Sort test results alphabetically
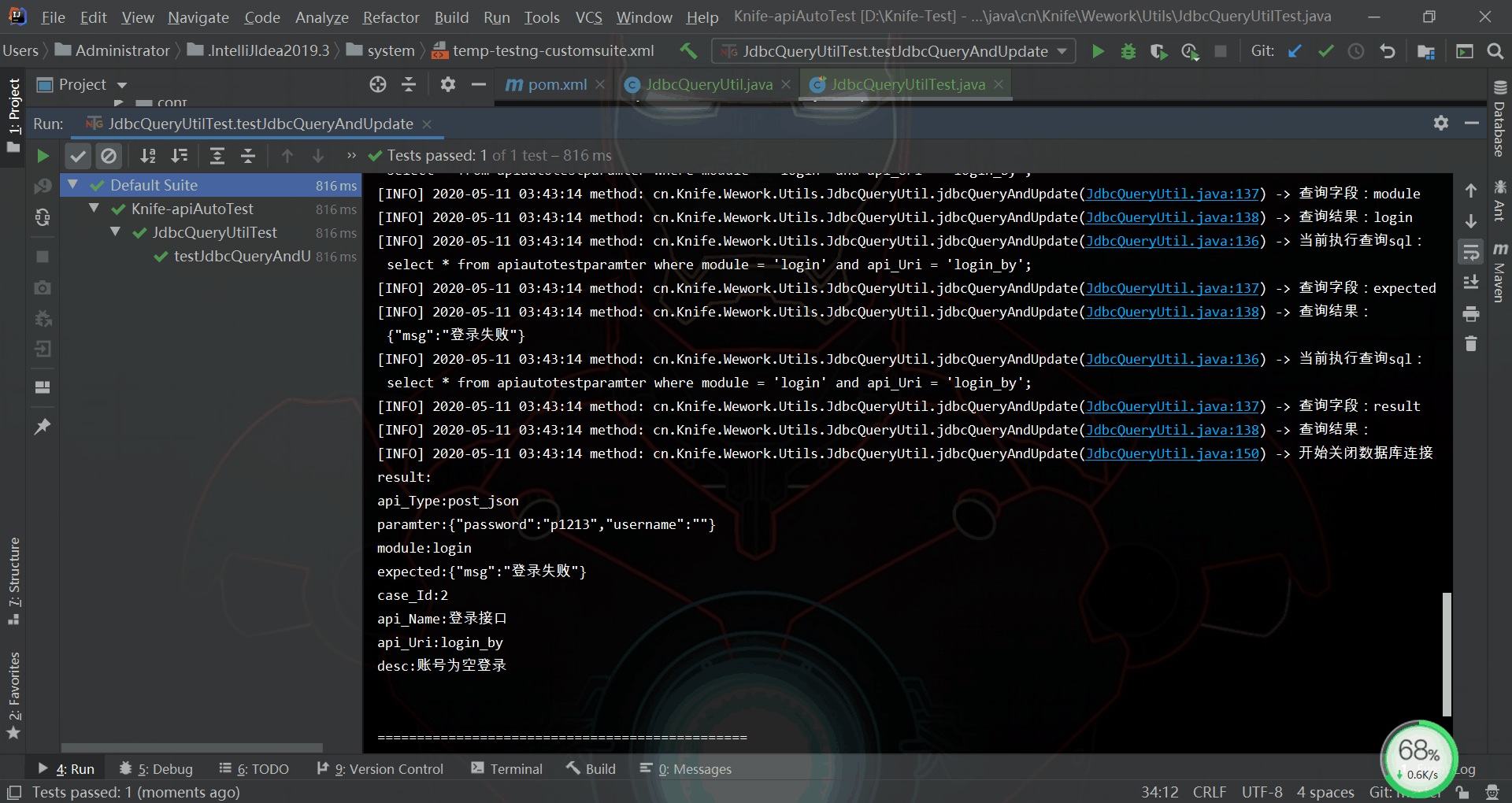The width and height of the screenshot is (1512, 803). coord(148,156)
